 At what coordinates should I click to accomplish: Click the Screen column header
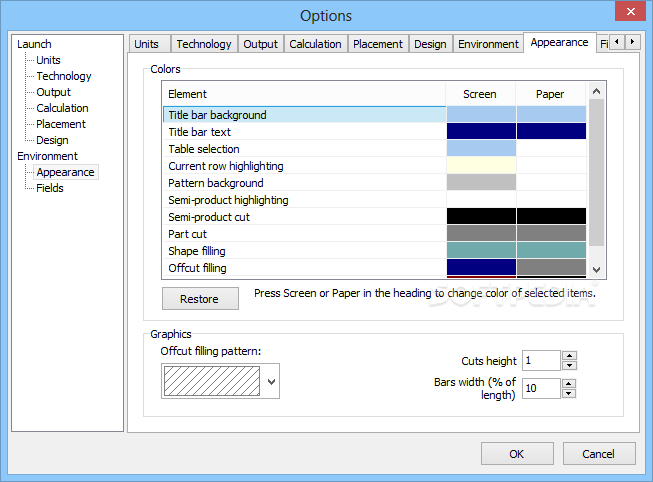click(x=480, y=94)
